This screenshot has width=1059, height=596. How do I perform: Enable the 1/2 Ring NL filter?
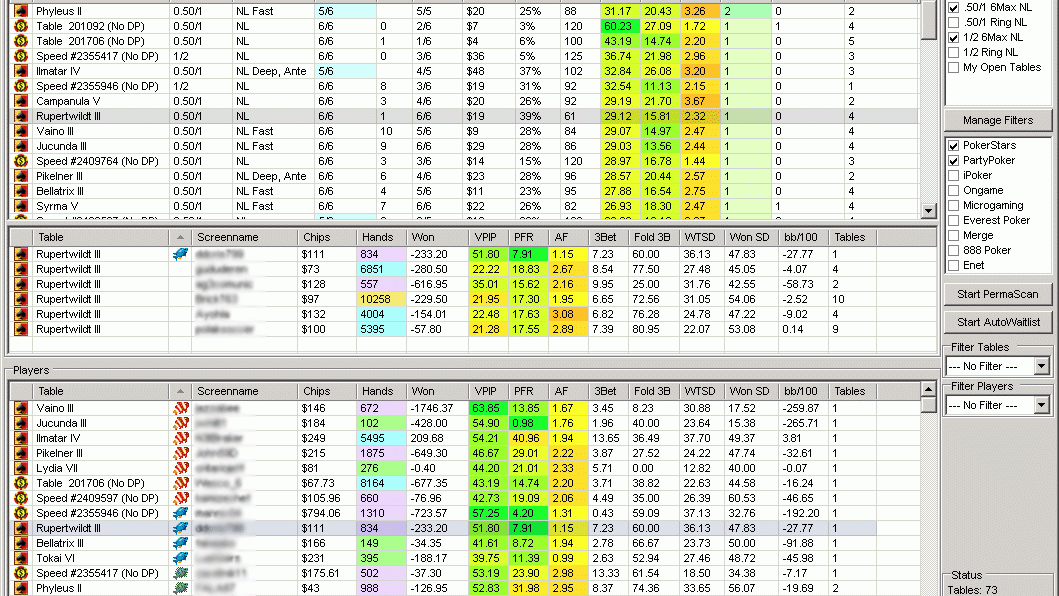(x=954, y=52)
